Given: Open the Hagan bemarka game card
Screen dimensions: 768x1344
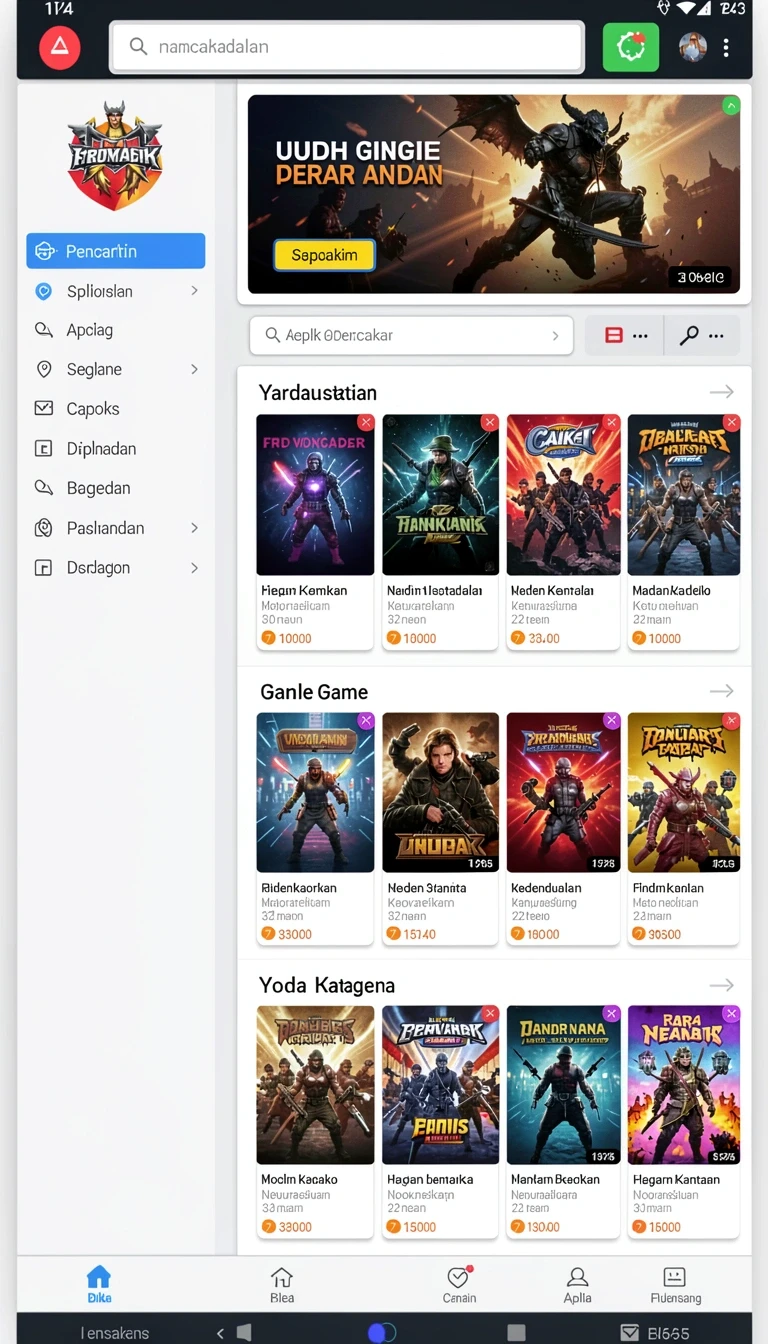Looking at the screenshot, I should [x=440, y=1122].
